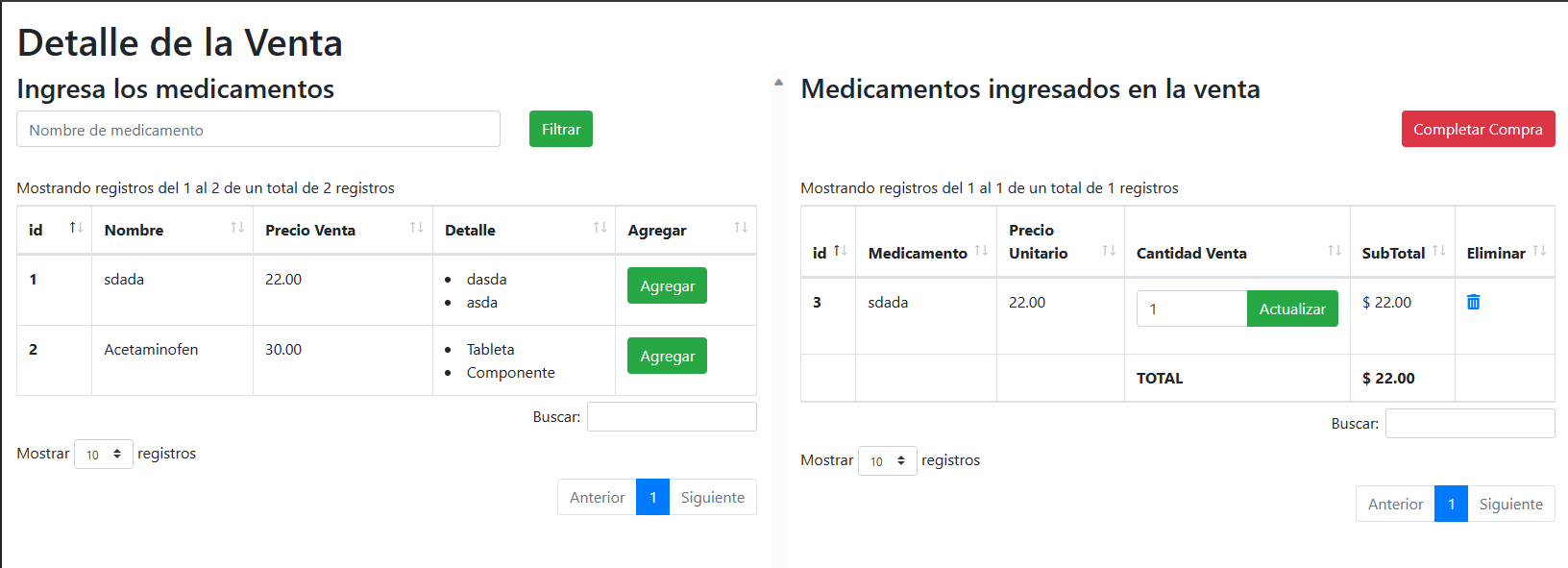1568x568 pixels.
Task: Sort by Cantidad Venta column arrows
Action: [1335, 251]
